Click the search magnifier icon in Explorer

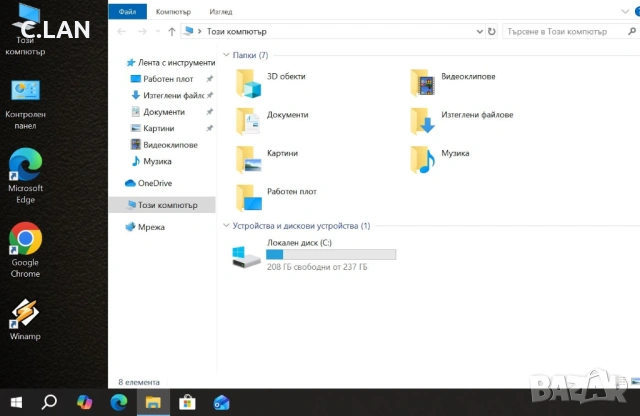pyautogui.click(x=632, y=31)
